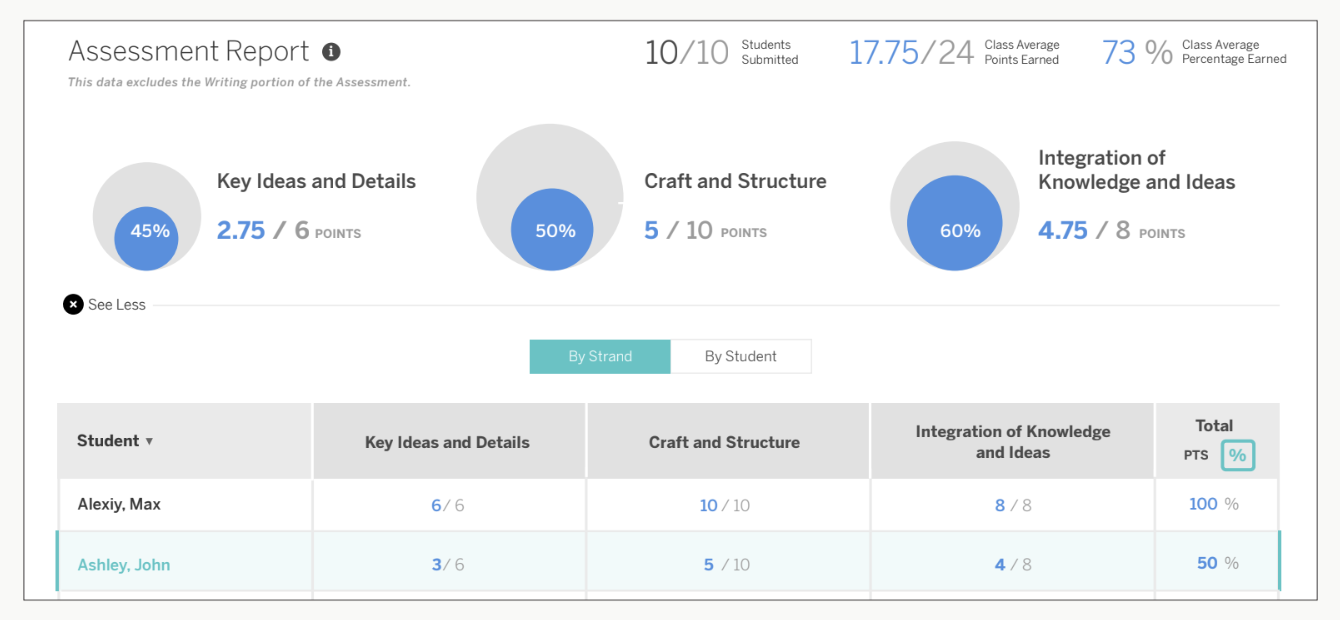The image size is (1340, 620).
Task: Select the Alexiy, Max student row
Action: pyautogui.click(x=119, y=504)
